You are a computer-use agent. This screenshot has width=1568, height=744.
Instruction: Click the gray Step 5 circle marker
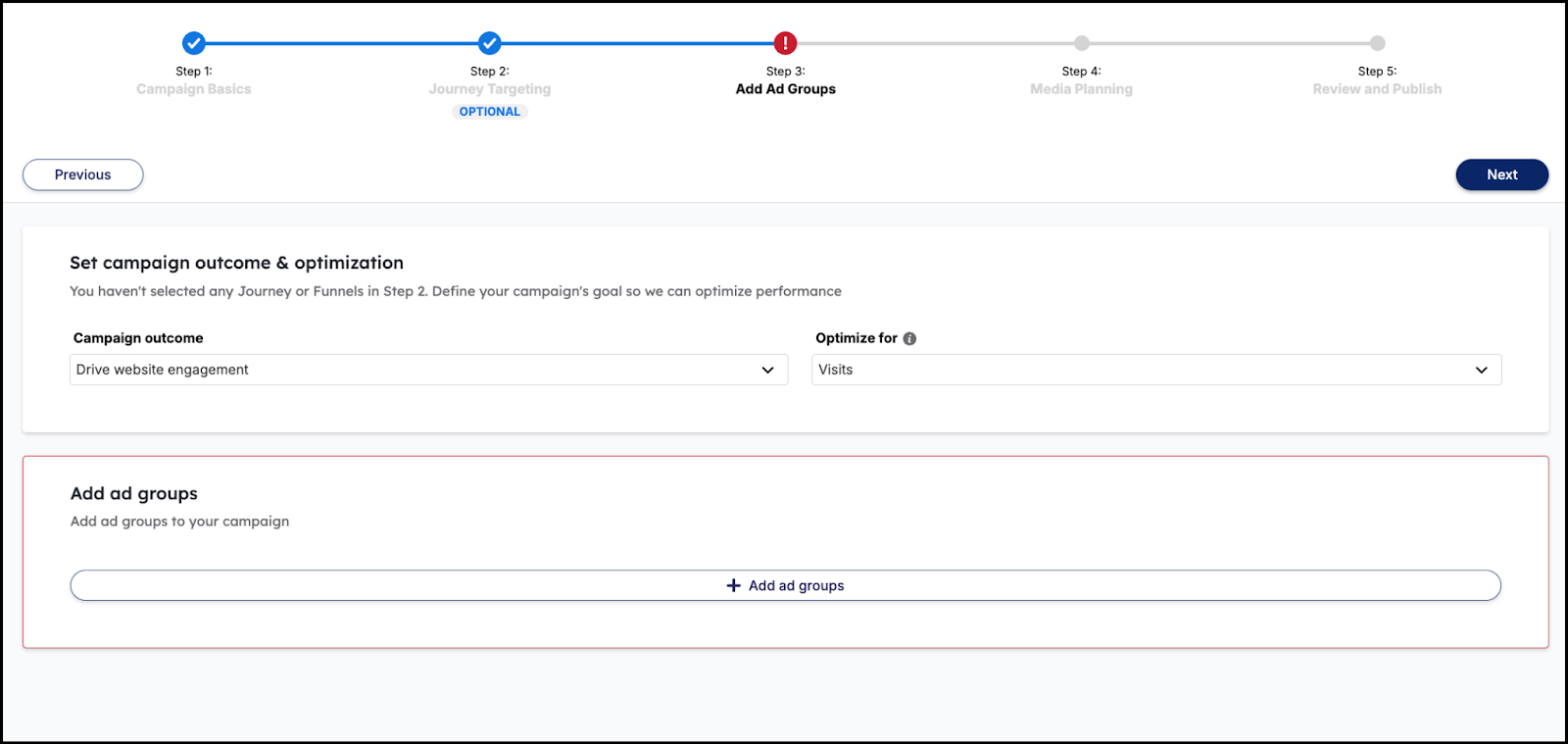[x=1377, y=43]
